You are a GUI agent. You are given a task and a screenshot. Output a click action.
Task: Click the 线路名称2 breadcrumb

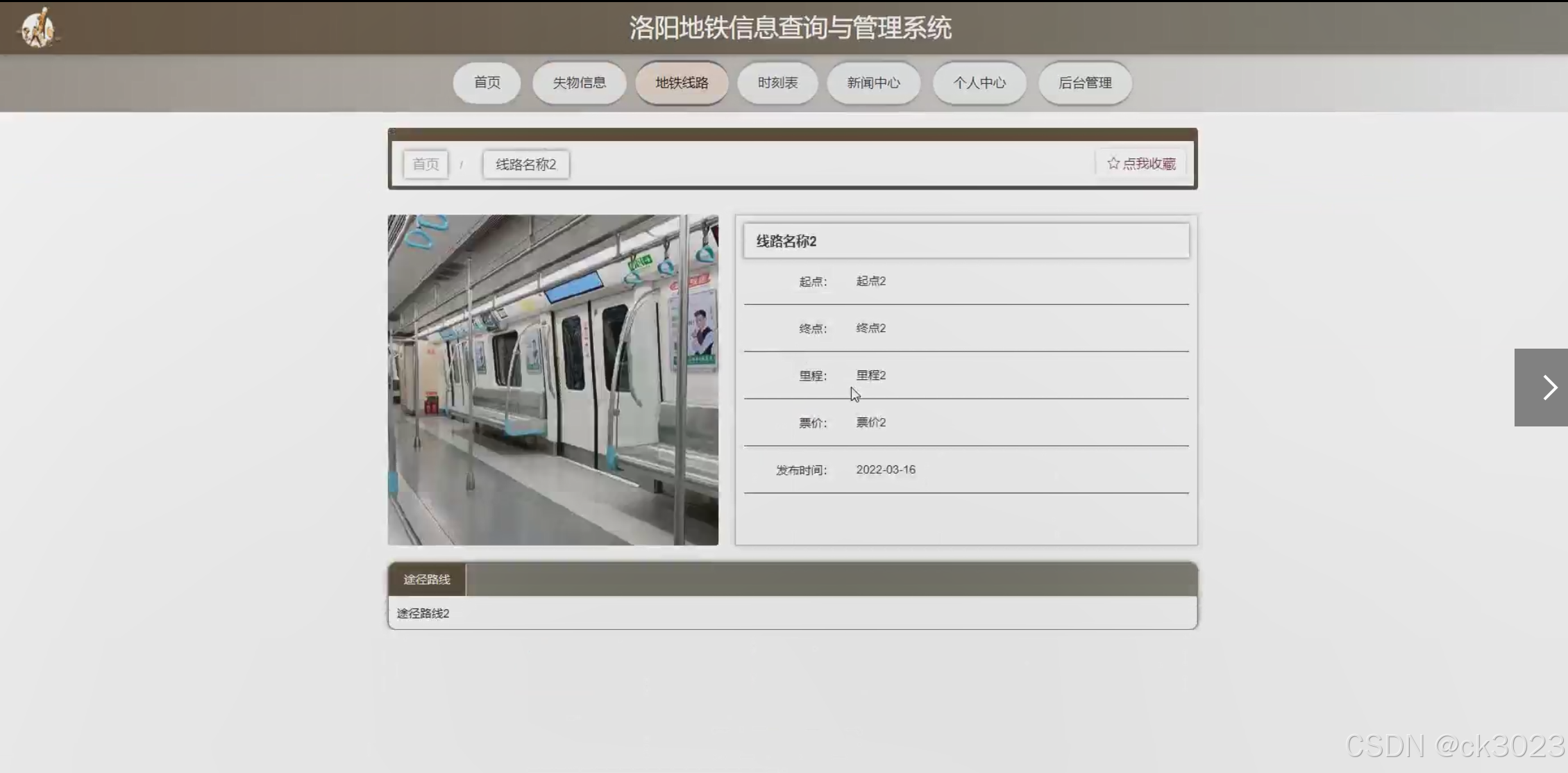[x=525, y=165]
